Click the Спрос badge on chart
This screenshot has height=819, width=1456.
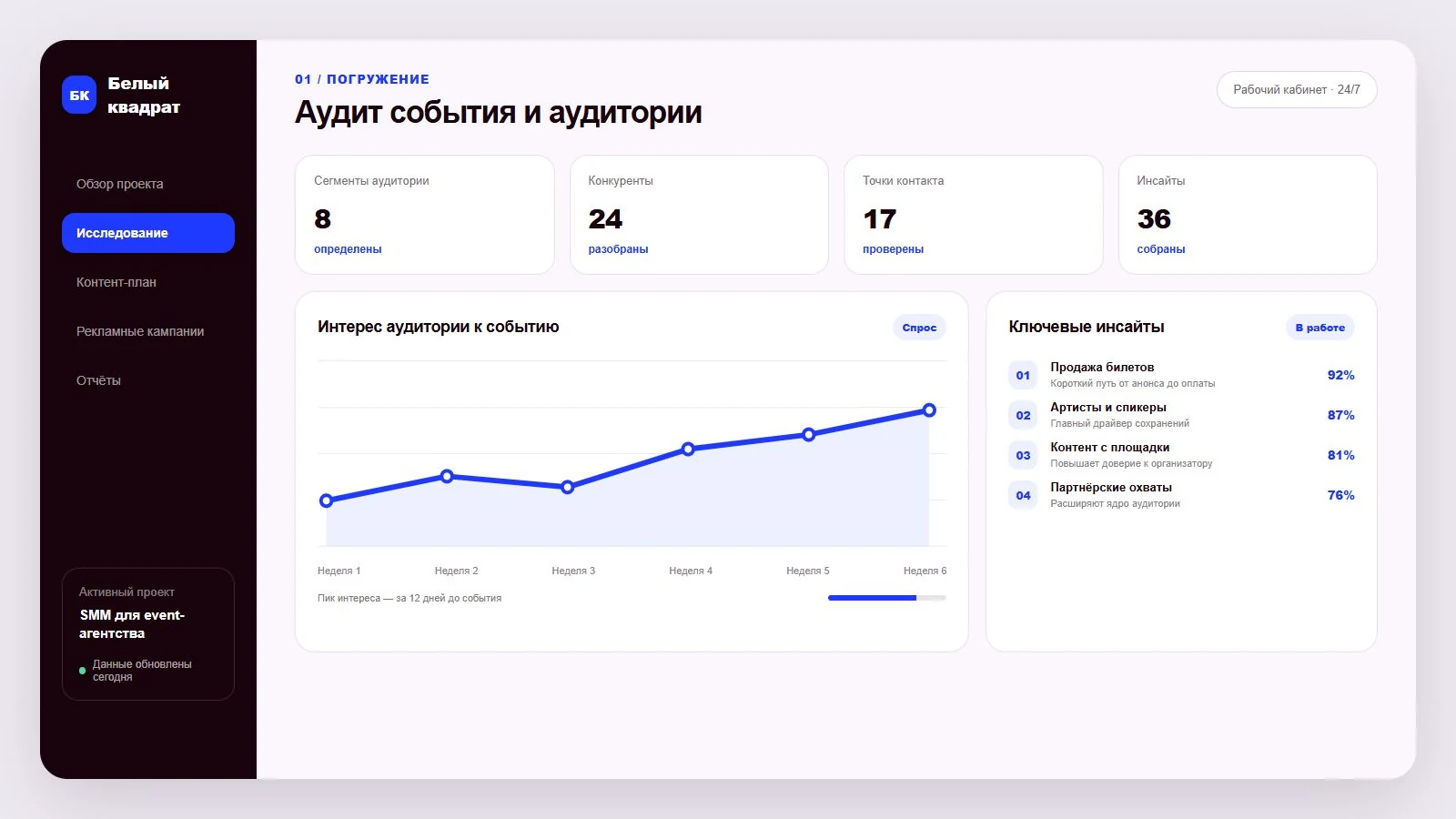click(x=919, y=328)
